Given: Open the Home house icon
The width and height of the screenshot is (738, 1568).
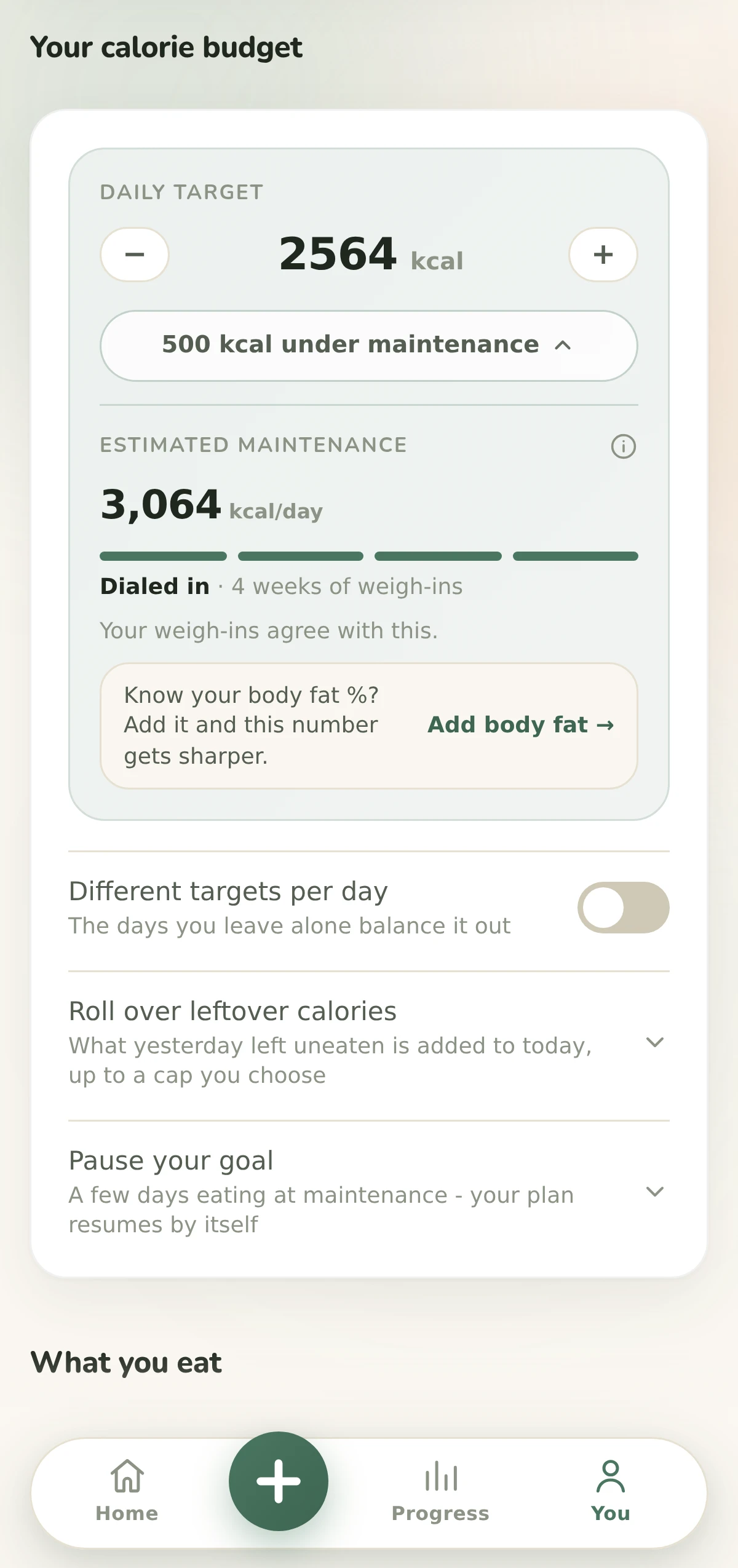Looking at the screenshot, I should click(127, 1476).
